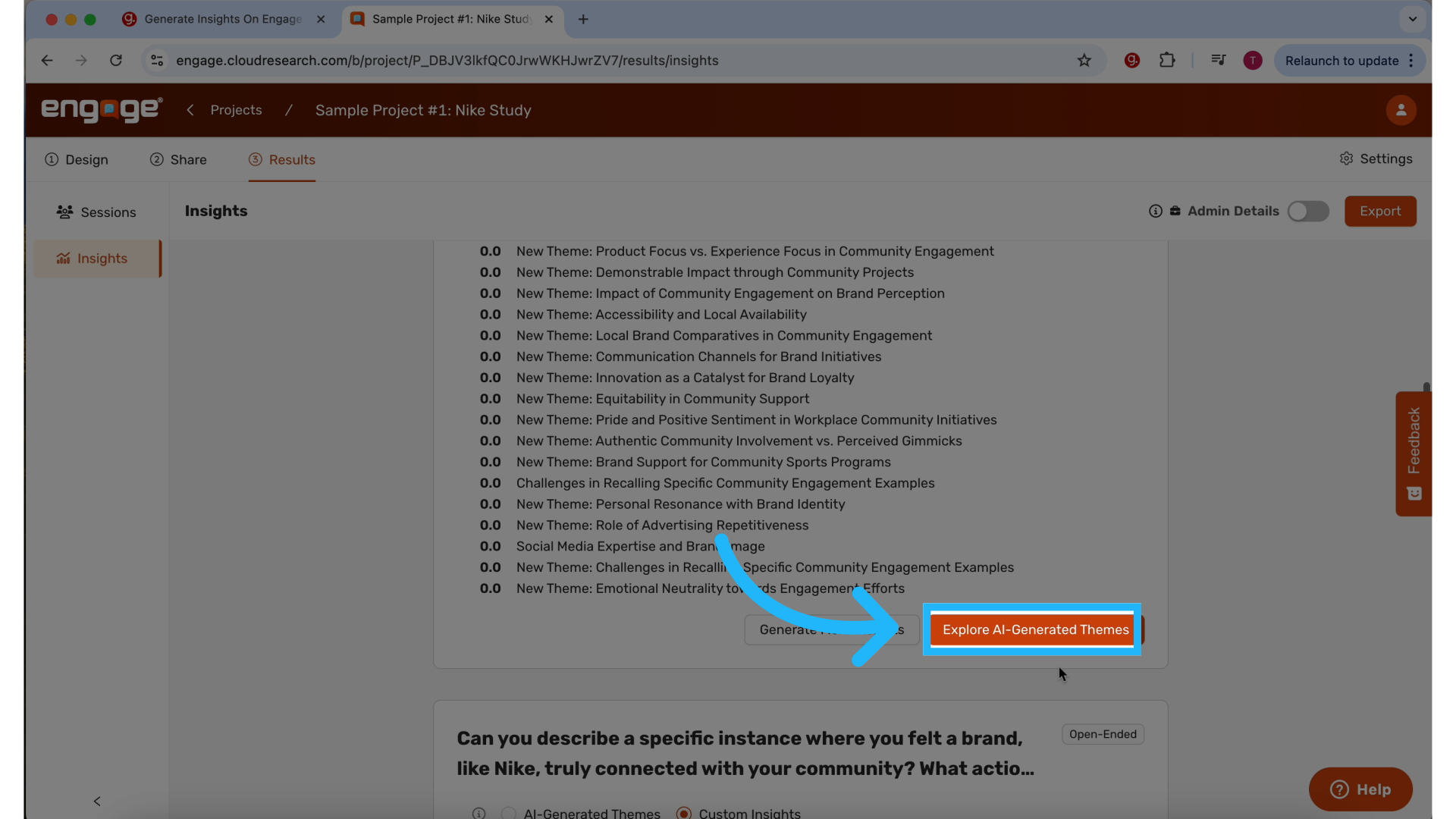This screenshot has height=819, width=1456.
Task: Open the Feedback side tab
Action: [1414, 453]
